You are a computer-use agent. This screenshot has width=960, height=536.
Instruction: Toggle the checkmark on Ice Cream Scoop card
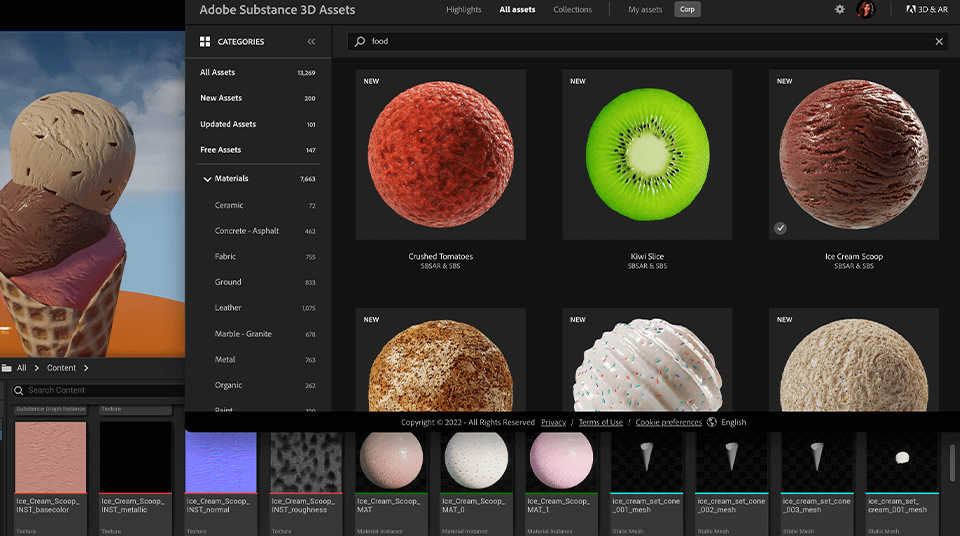(x=780, y=228)
